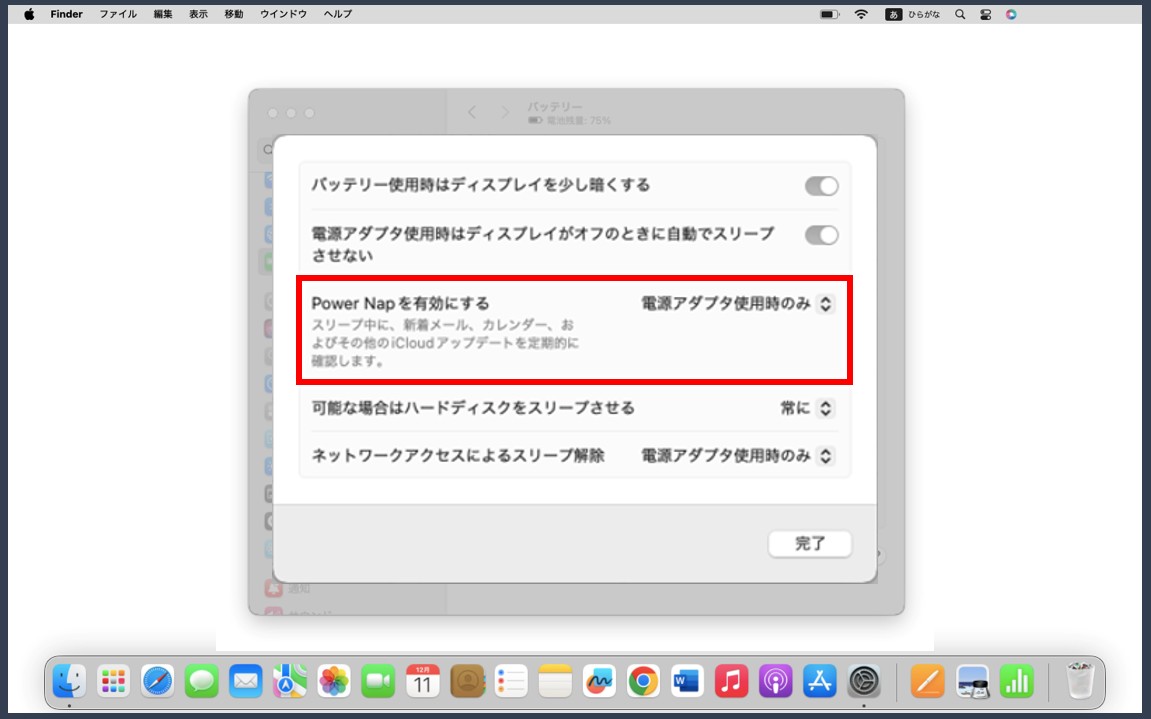Open the System Settings app icon
This screenshot has height=719, width=1151.
(x=864, y=682)
